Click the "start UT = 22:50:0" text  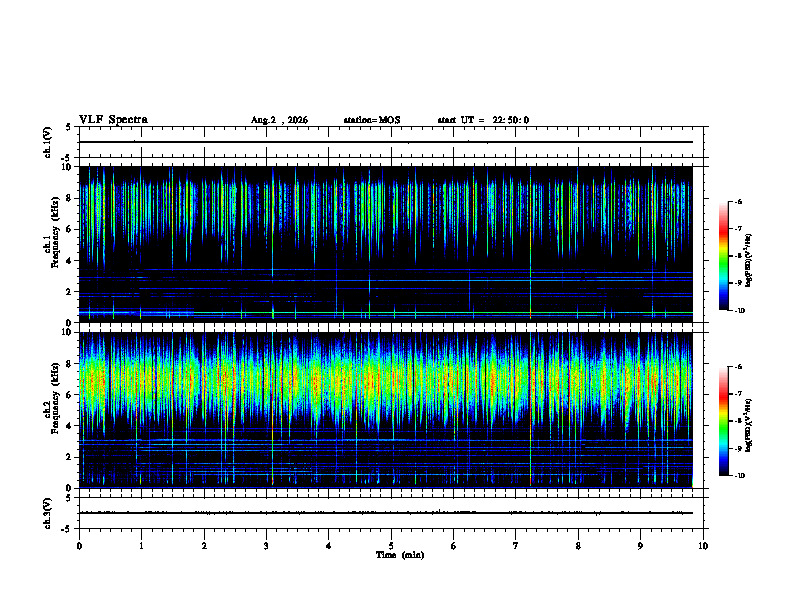pos(483,120)
